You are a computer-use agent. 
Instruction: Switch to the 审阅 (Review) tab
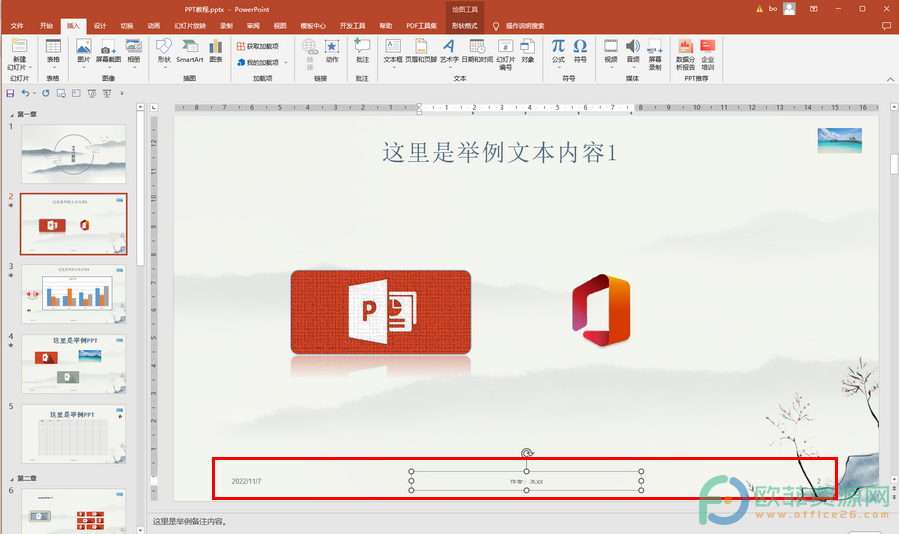(x=253, y=26)
